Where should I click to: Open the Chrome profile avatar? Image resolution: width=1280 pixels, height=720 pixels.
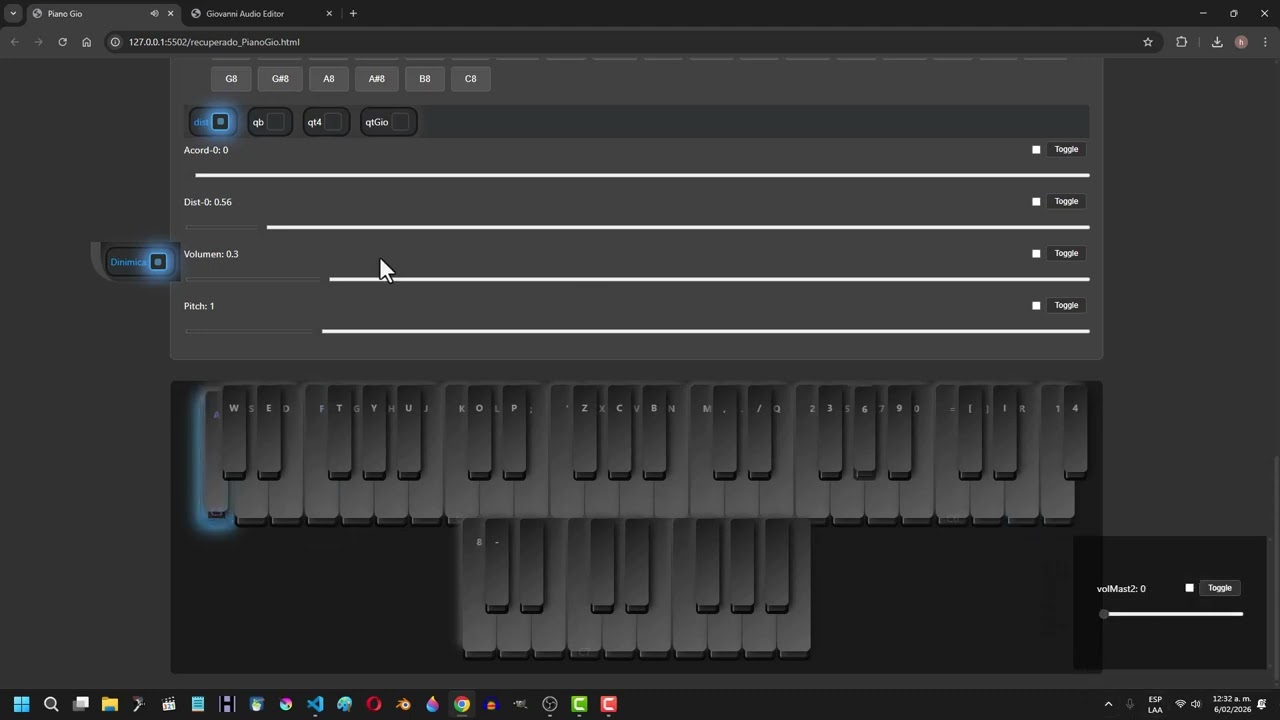1241,42
